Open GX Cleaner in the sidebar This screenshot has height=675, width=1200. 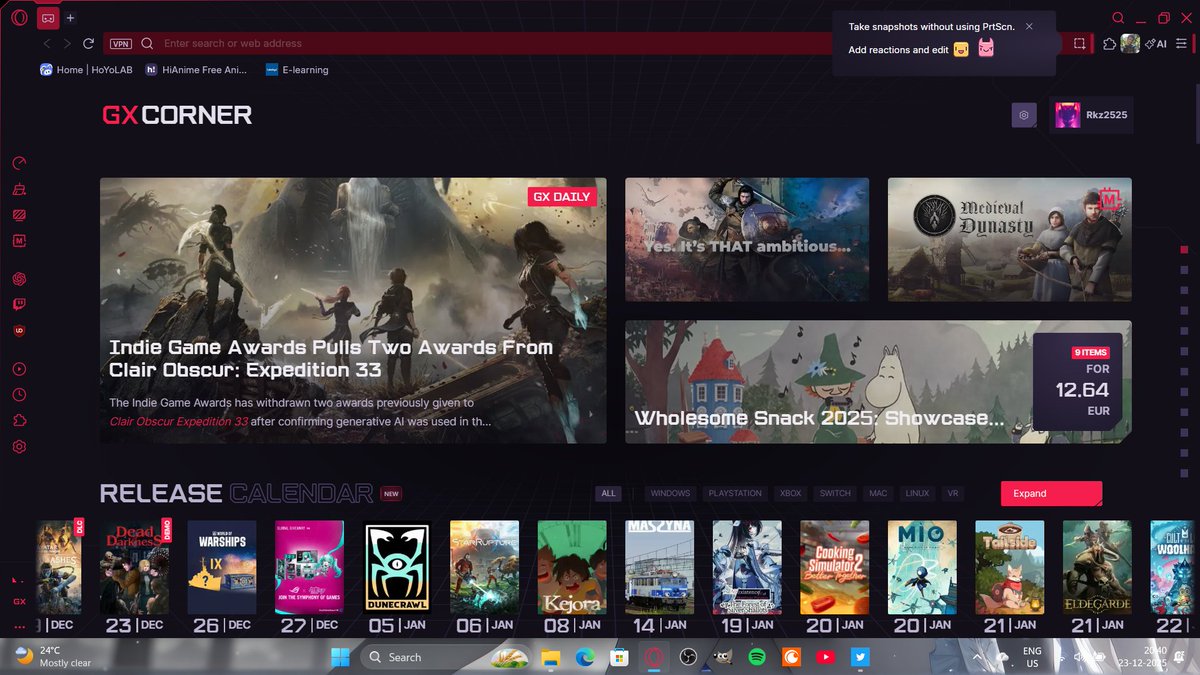point(19,189)
